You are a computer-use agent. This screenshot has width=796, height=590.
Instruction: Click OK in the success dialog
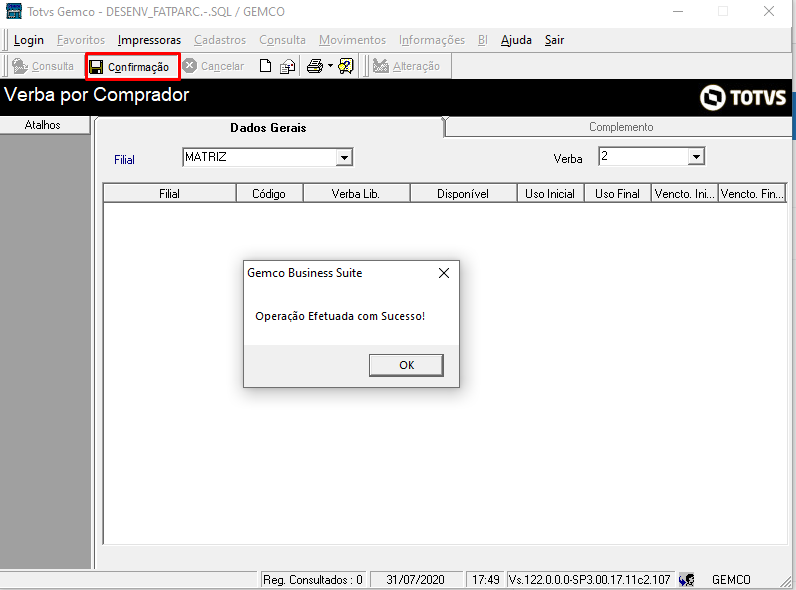(x=406, y=365)
